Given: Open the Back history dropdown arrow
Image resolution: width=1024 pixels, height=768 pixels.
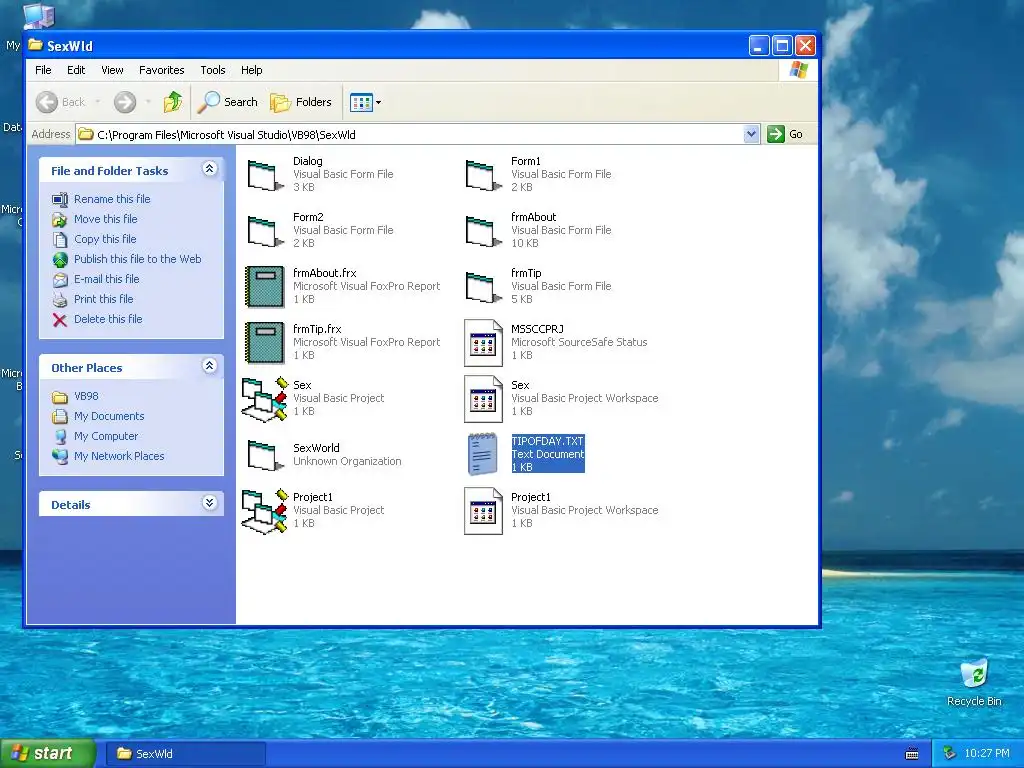Looking at the screenshot, I should [x=98, y=103].
